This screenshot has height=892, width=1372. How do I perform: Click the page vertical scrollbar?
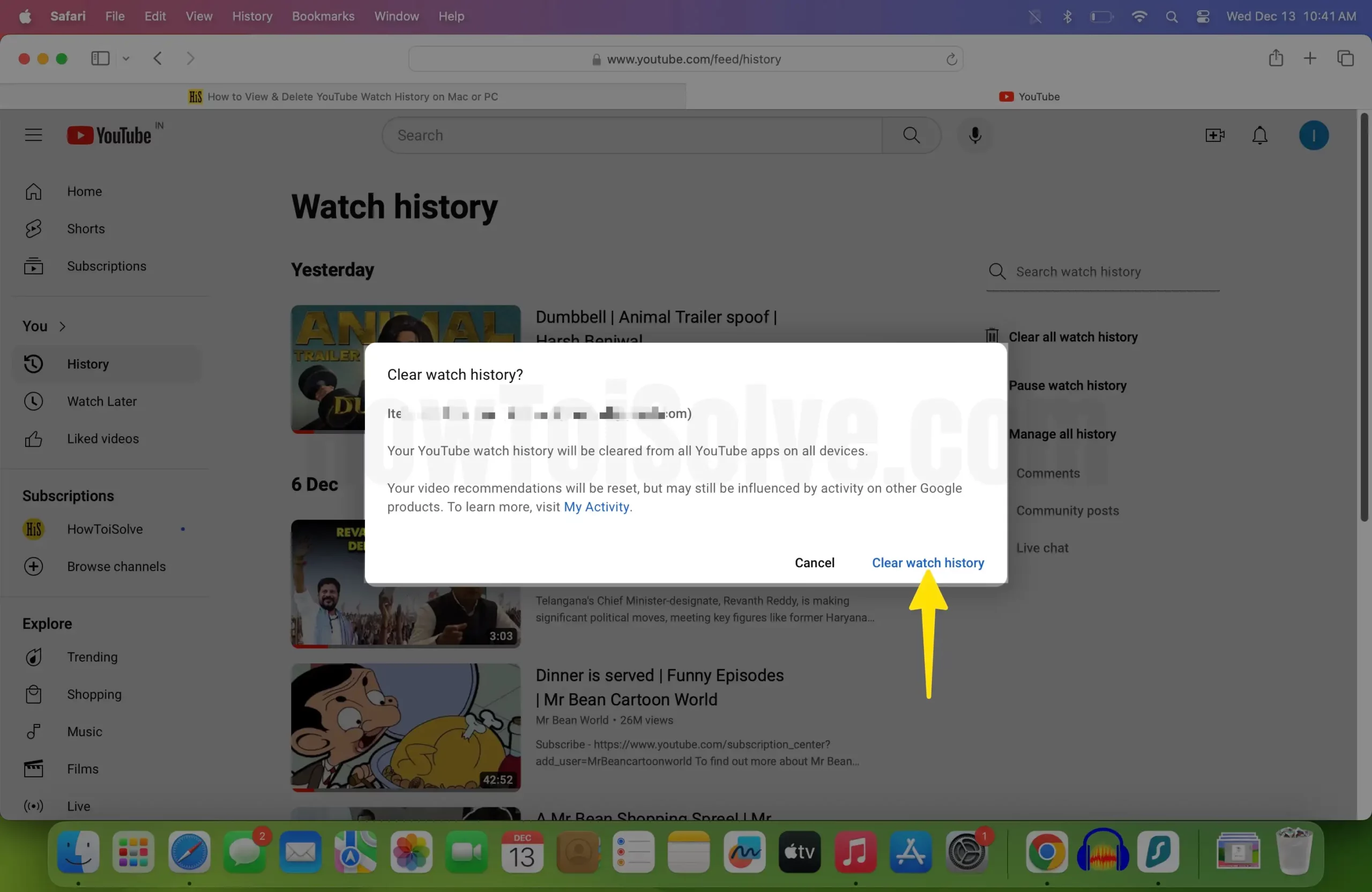(1363, 317)
